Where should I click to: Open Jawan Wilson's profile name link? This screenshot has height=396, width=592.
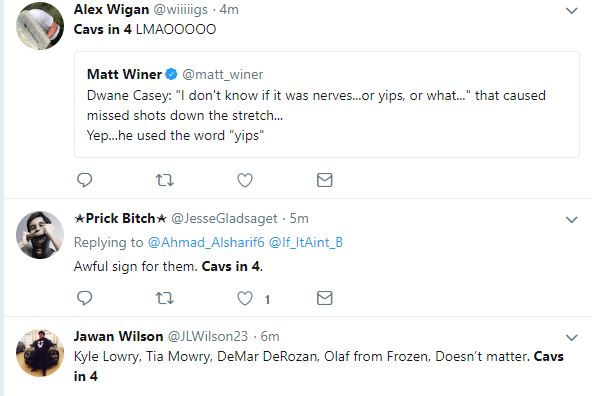tap(118, 336)
